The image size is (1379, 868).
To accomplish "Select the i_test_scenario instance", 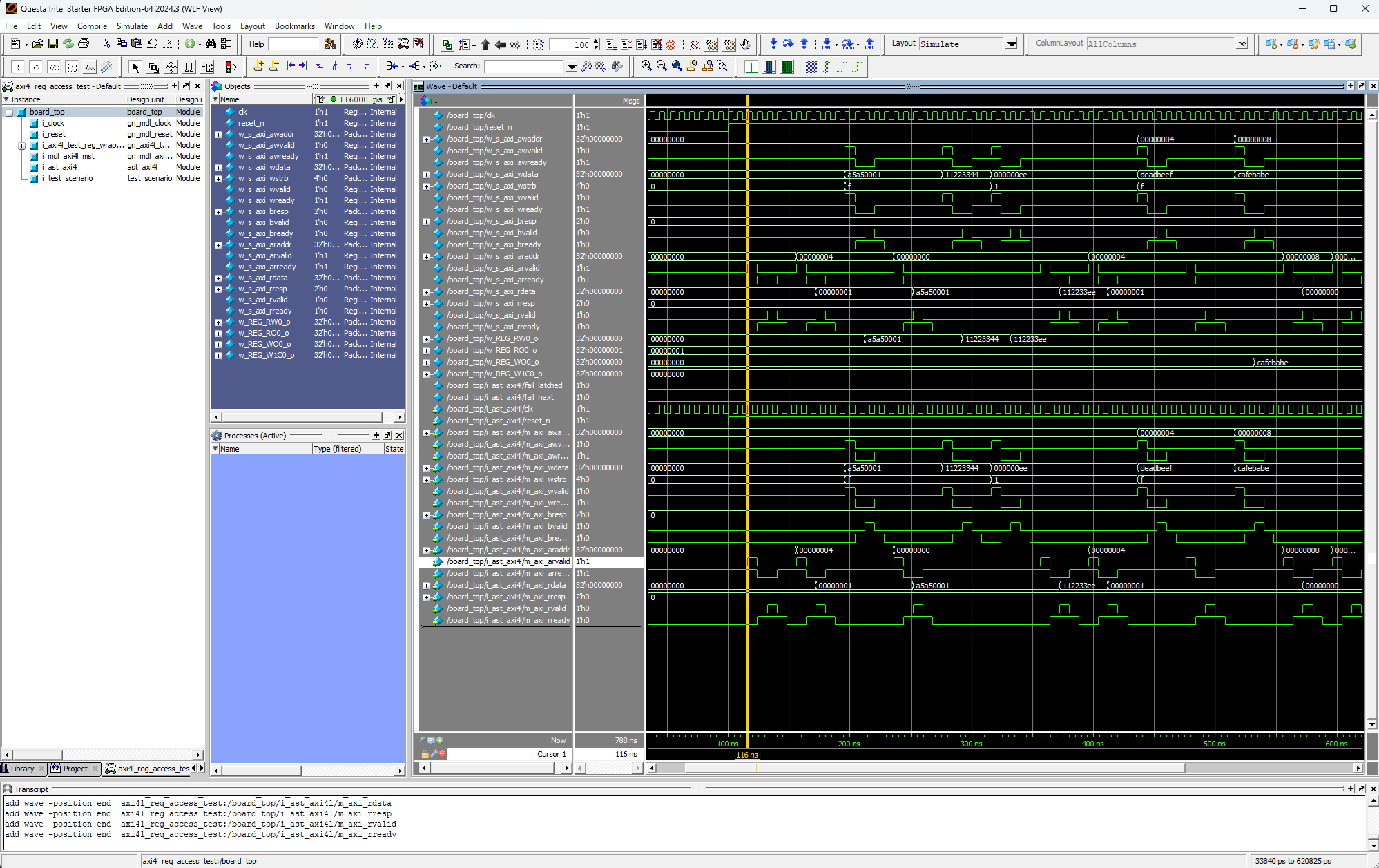I will (67, 178).
